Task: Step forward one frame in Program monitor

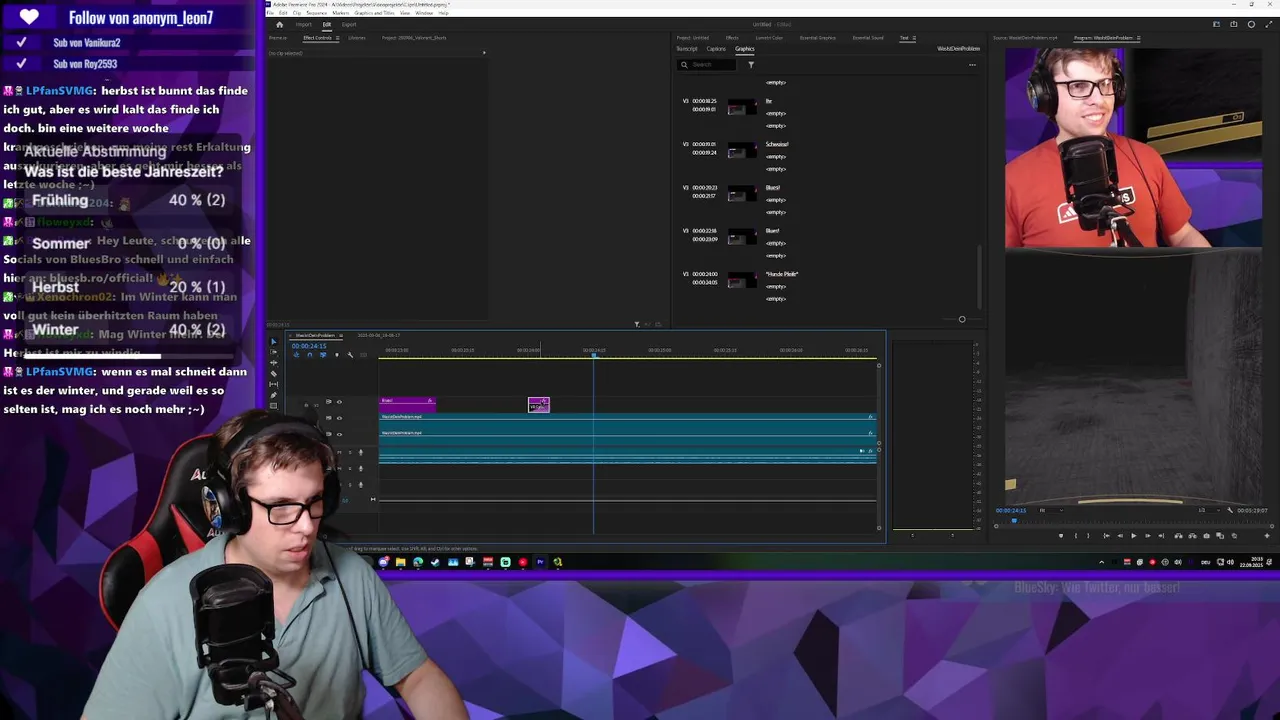Action: tap(1148, 535)
